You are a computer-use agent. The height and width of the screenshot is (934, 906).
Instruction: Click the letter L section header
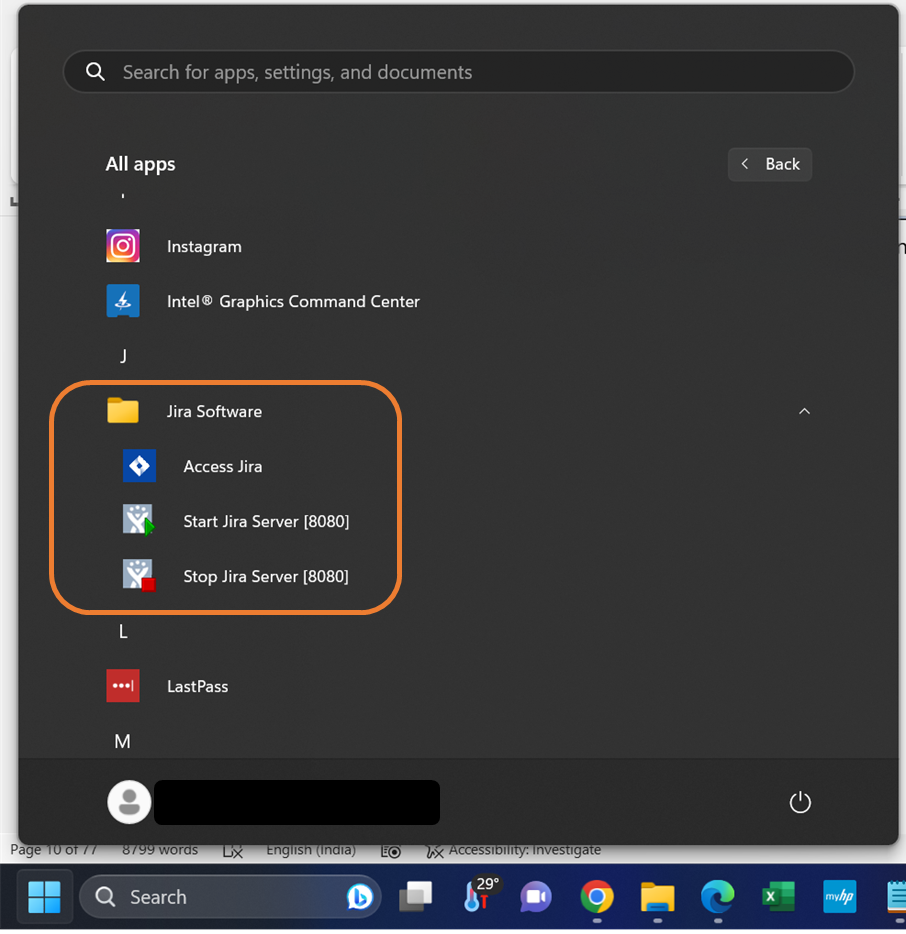pyautogui.click(x=123, y=631)
